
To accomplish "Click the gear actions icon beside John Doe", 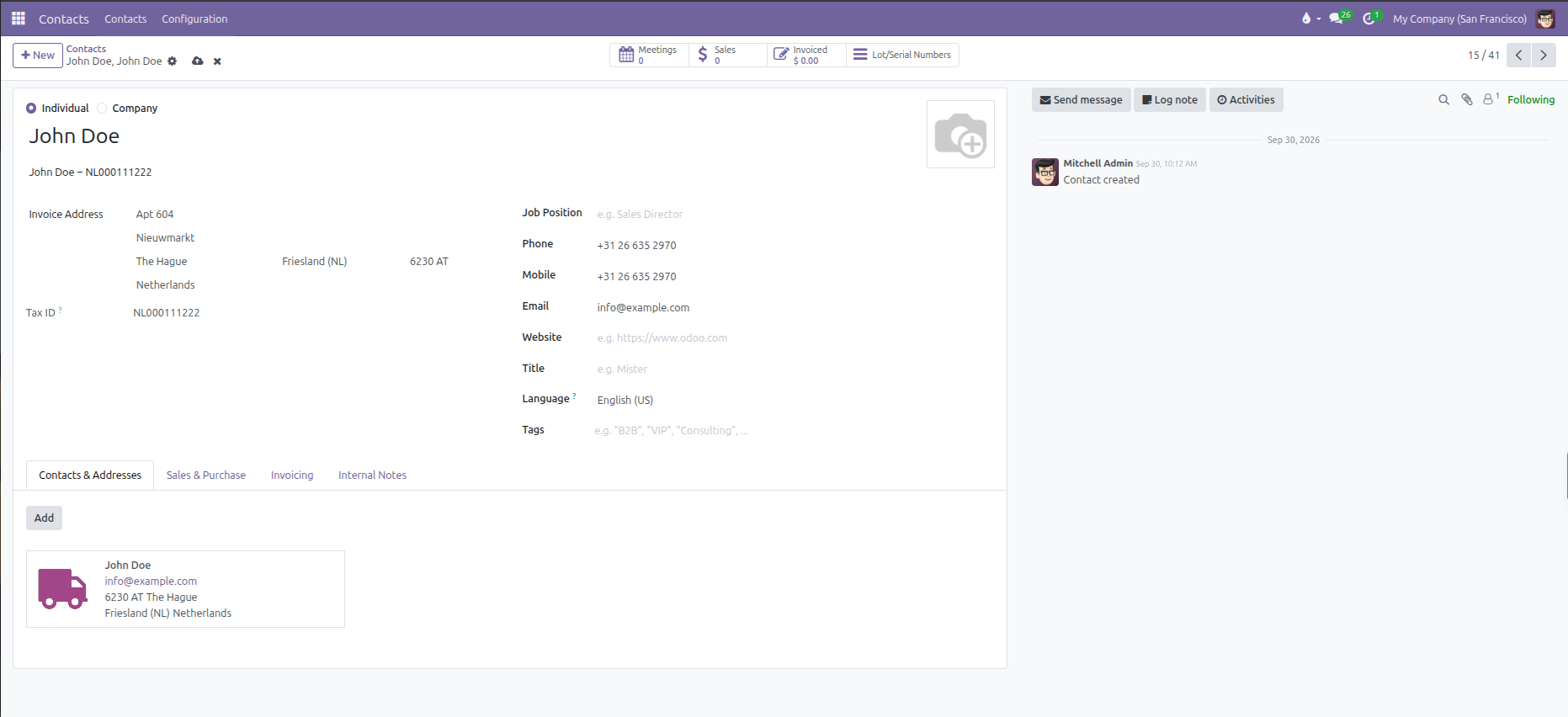I will point(173,61).
